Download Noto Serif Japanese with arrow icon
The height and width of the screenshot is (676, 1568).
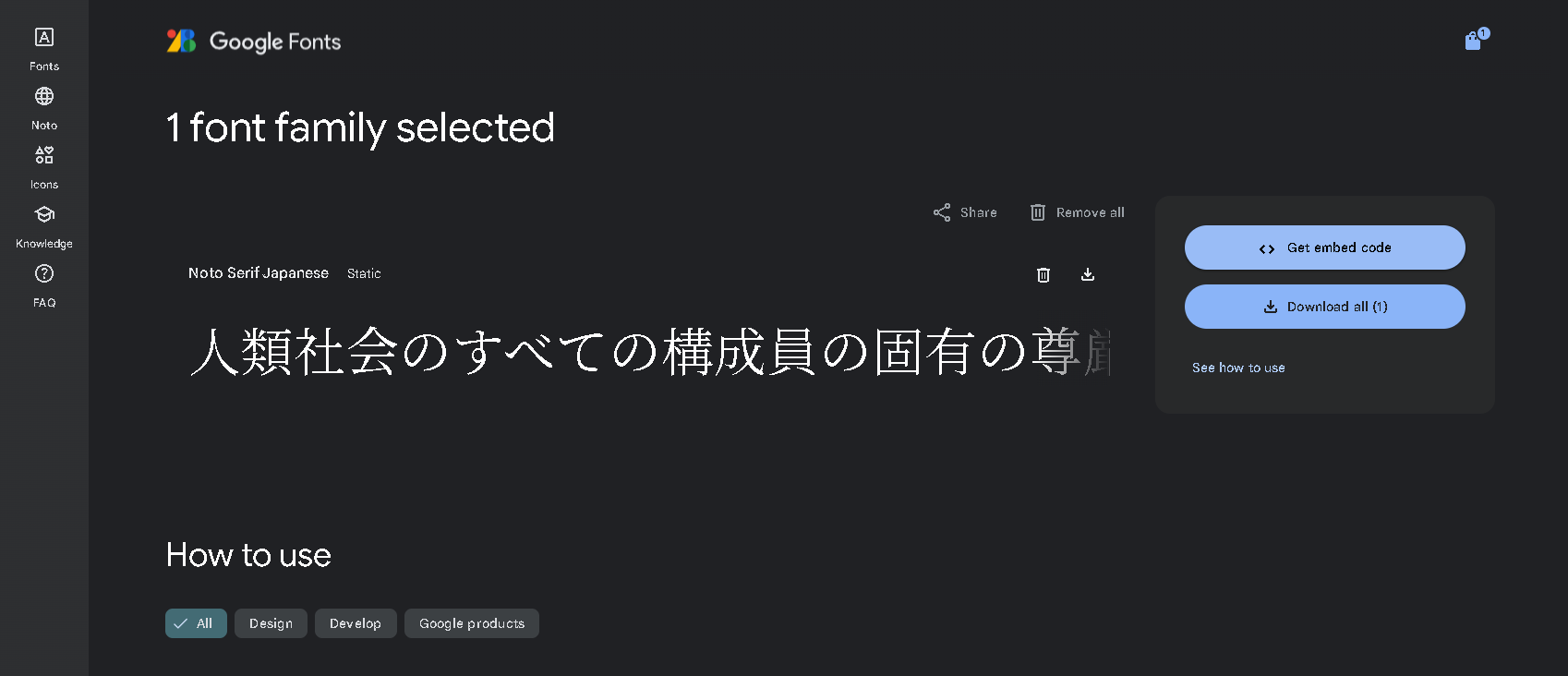click(x=1088, y=274)
